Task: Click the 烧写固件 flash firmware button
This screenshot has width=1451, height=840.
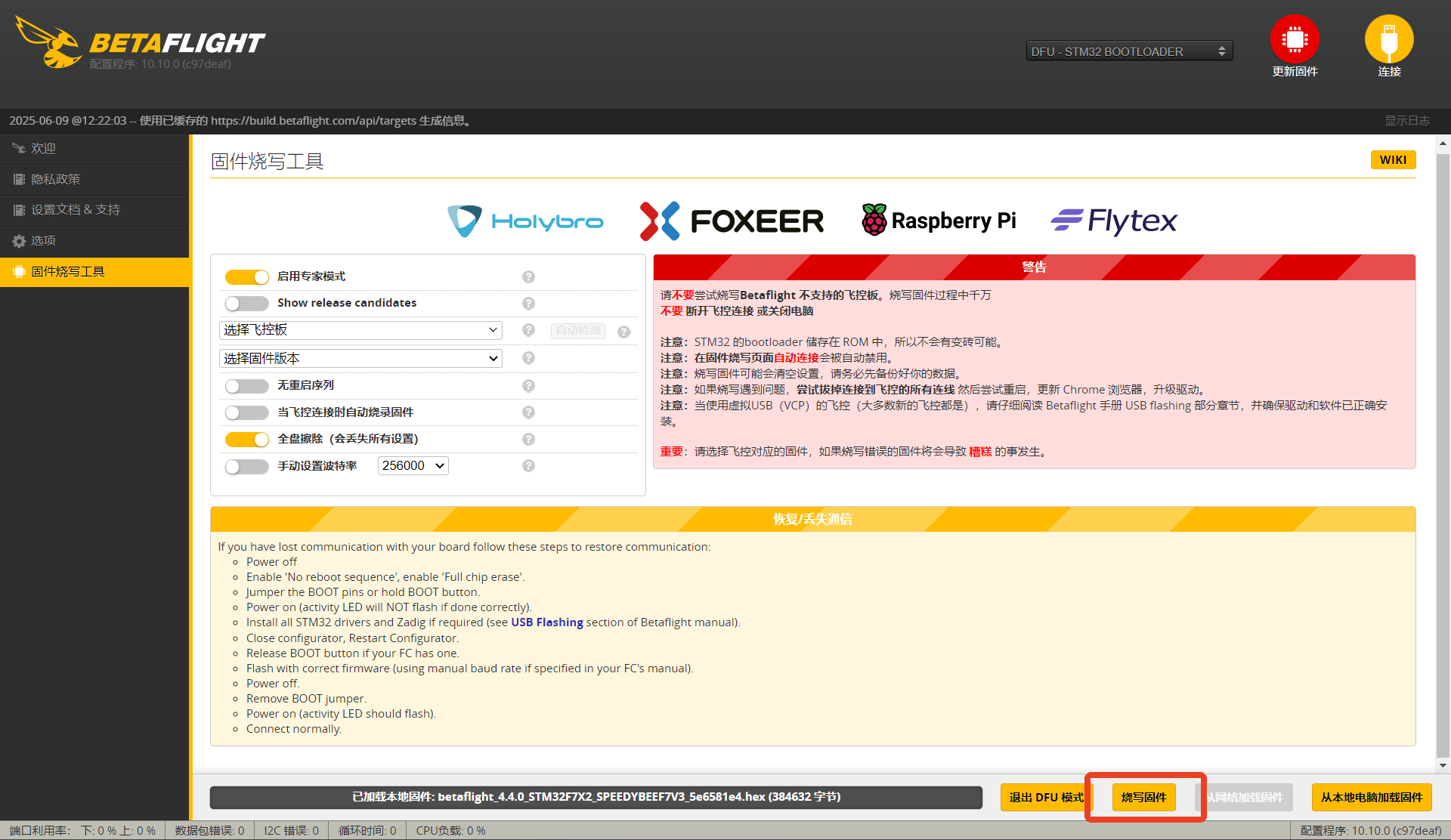Action: point(1144,798)
